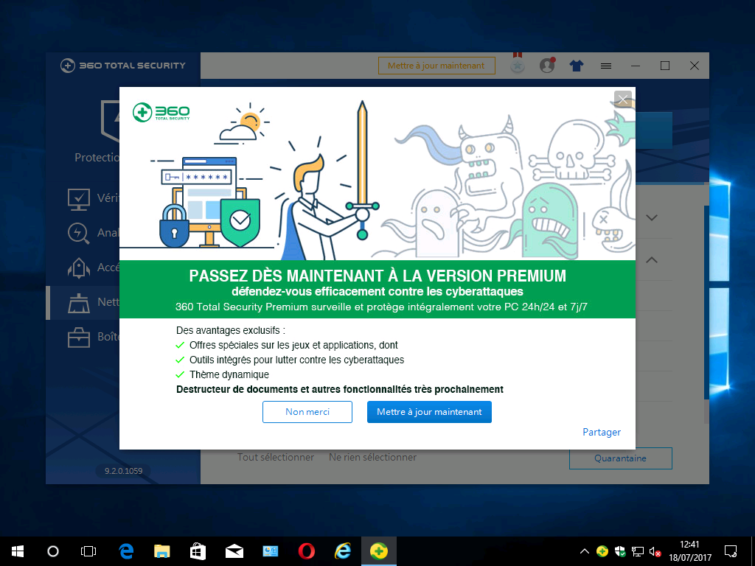Select the Accélération rocket sidebar icon
The width and height of the screenshot is (755, 566).
(x=78, y=268)
